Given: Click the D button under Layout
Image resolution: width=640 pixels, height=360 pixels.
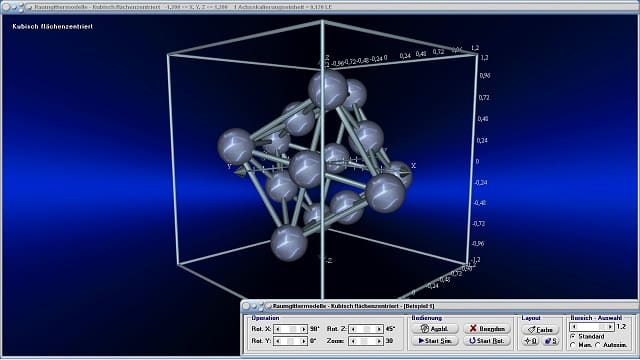Looking at the screenshot, I should coord(531,341).
